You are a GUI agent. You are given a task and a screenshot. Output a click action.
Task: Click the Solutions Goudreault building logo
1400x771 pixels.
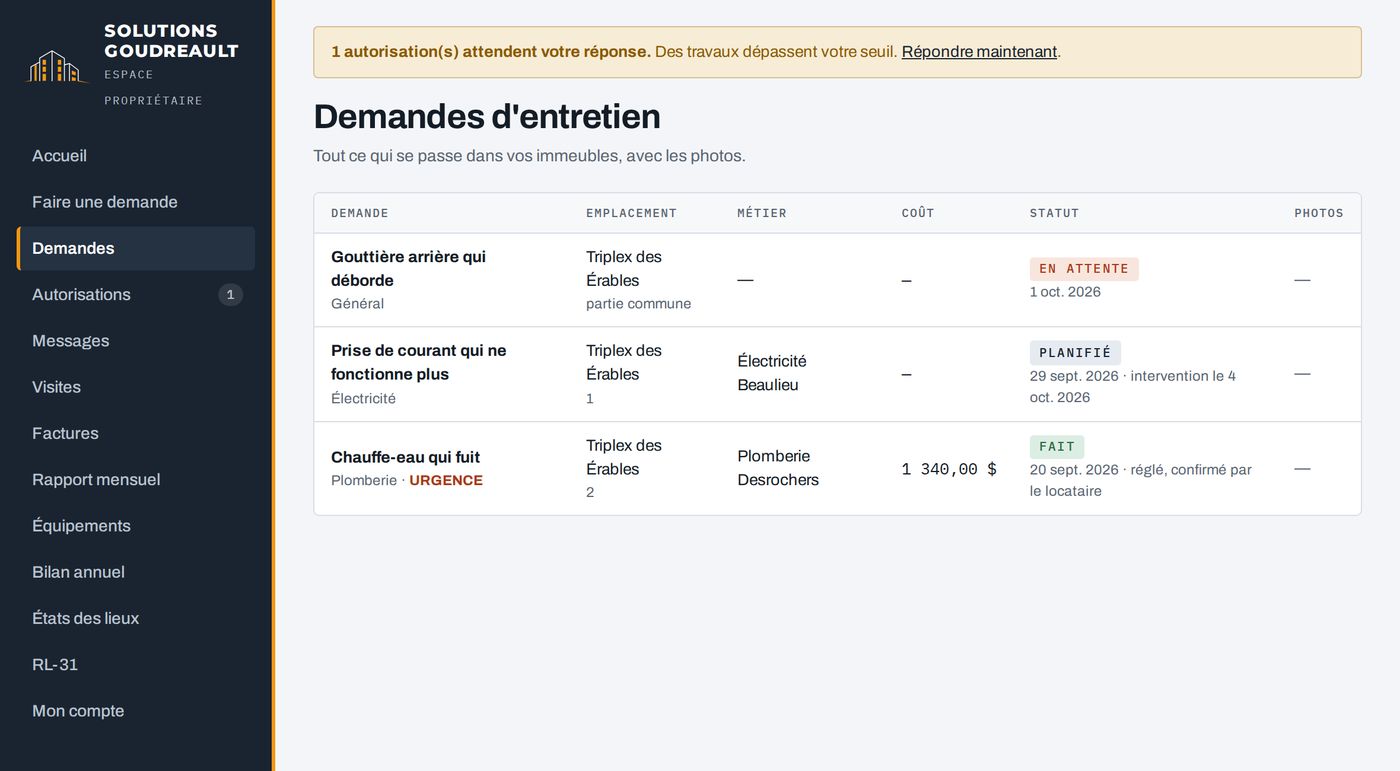[x=57, y=66]
